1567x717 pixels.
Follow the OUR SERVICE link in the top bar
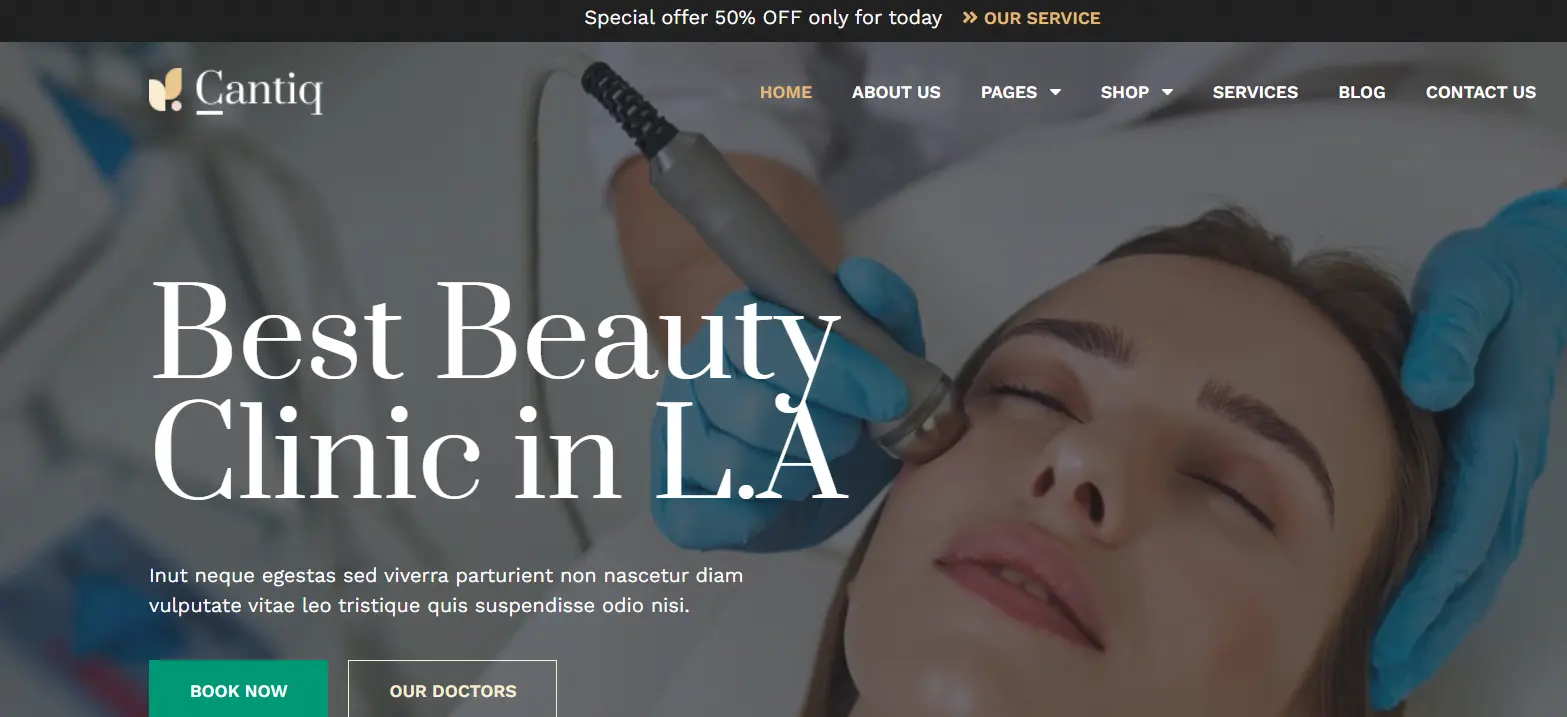pyautogui.click(x=1042, y=18)
